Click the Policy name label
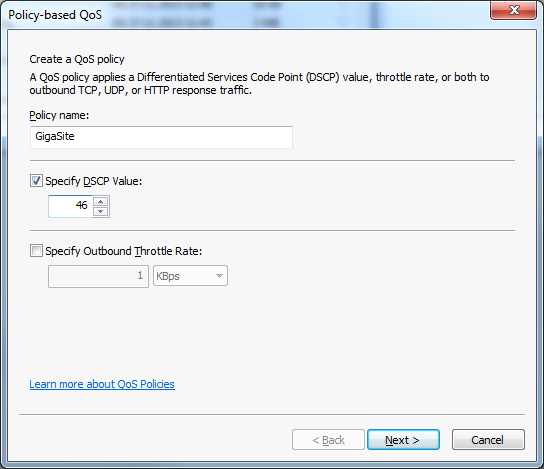 tap(59, 115)
